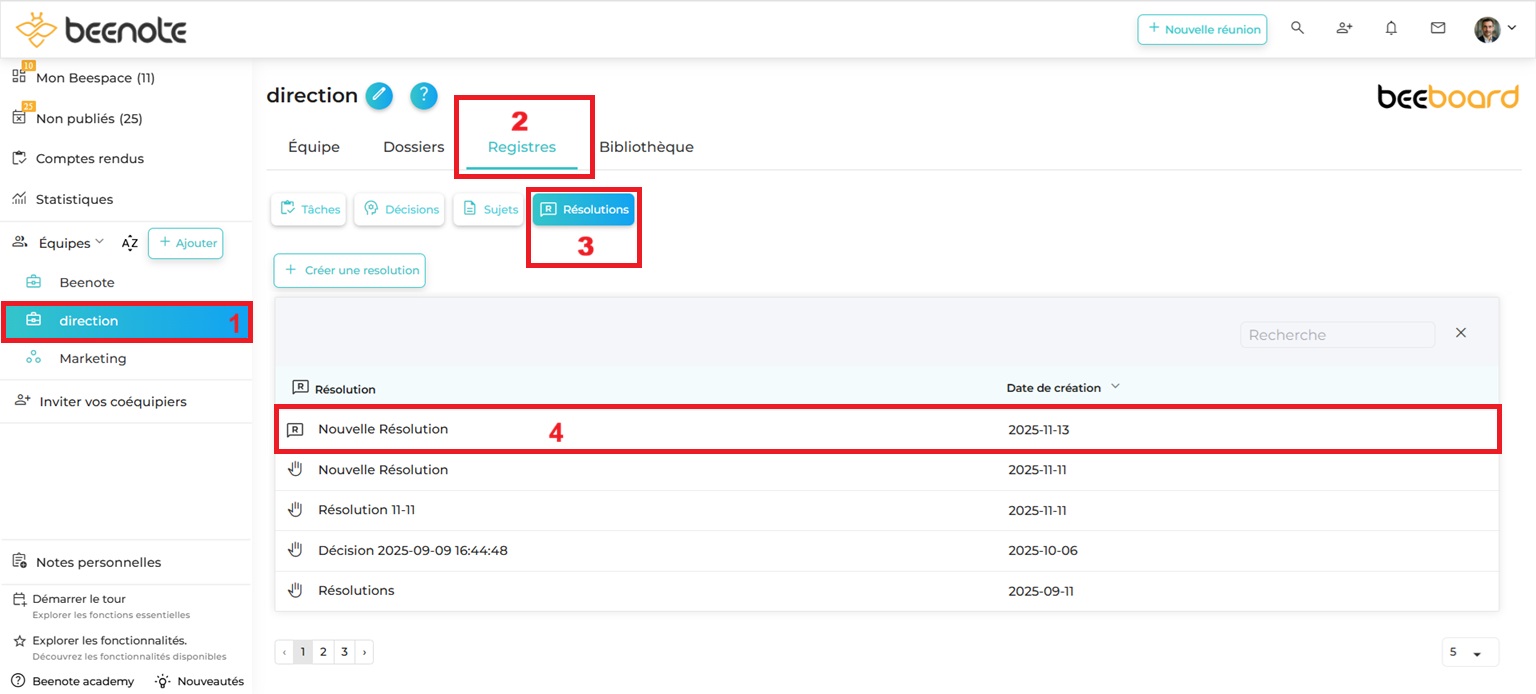
Task: Open the help question mark icon
Action: pos(424,96)
